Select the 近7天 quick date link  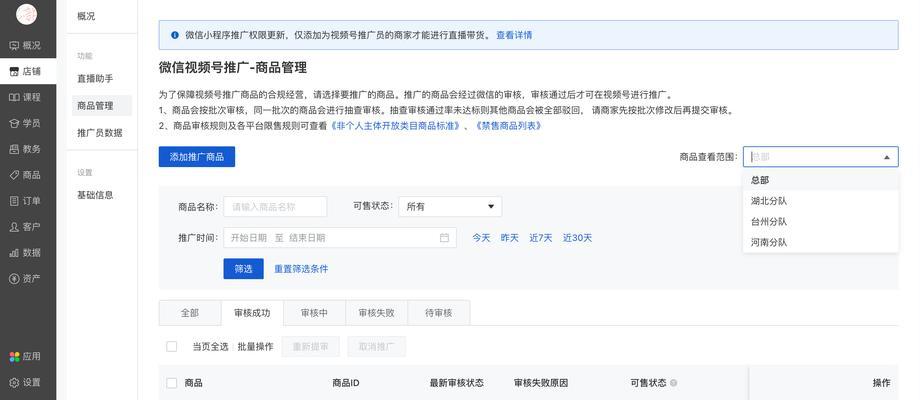point(540,238)
